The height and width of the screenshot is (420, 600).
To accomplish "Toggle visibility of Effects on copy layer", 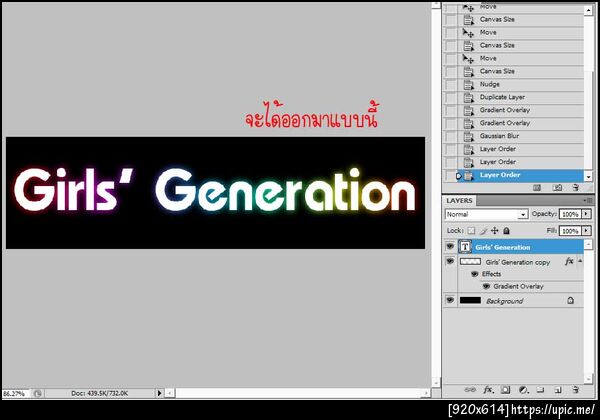I will [x=474, y=274].
